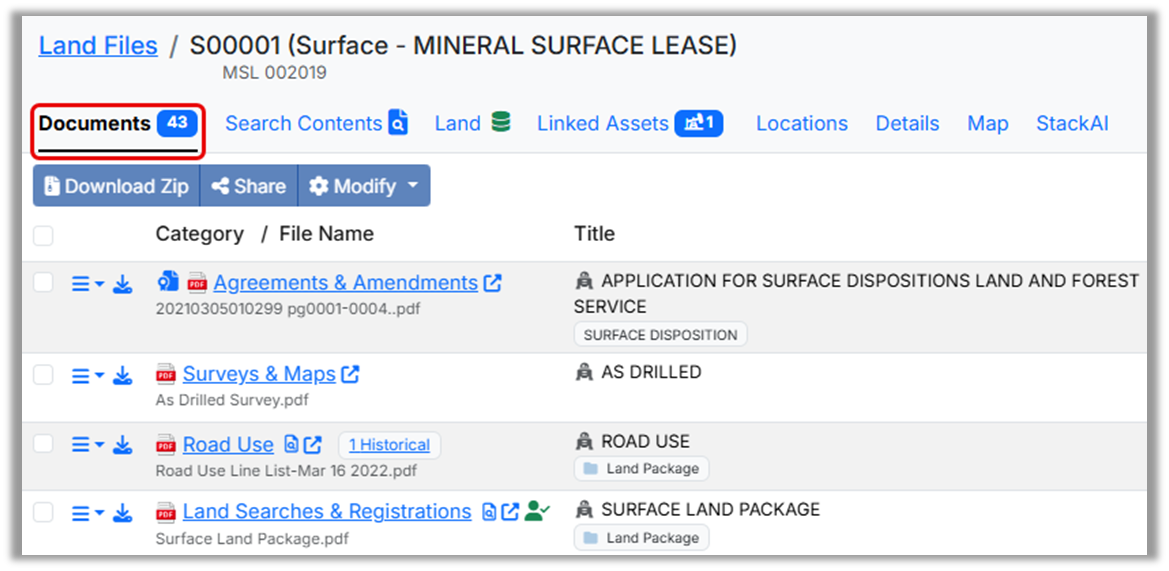The height and width of the screenshot is (571, 1169).
Task: Open the StackAI tab
Action: tap(1072, 124)
